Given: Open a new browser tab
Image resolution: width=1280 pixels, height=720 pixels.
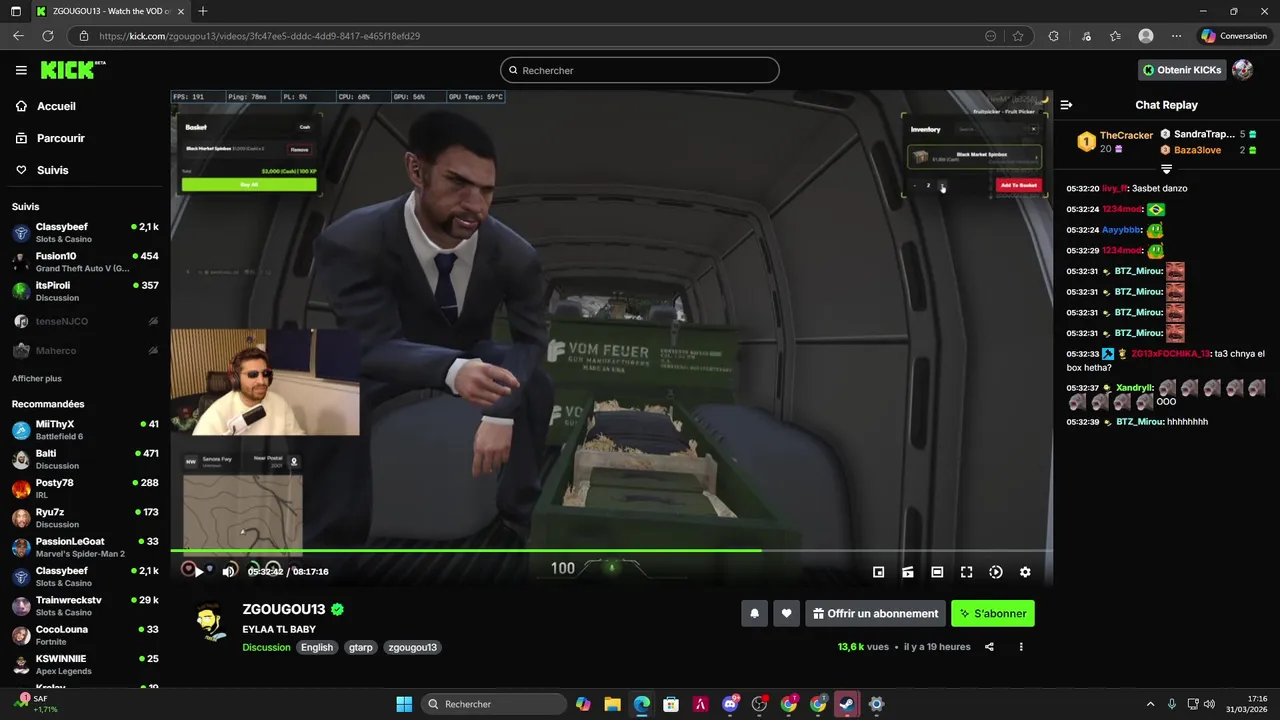Looking at the screenshot, I should [203, 11].
